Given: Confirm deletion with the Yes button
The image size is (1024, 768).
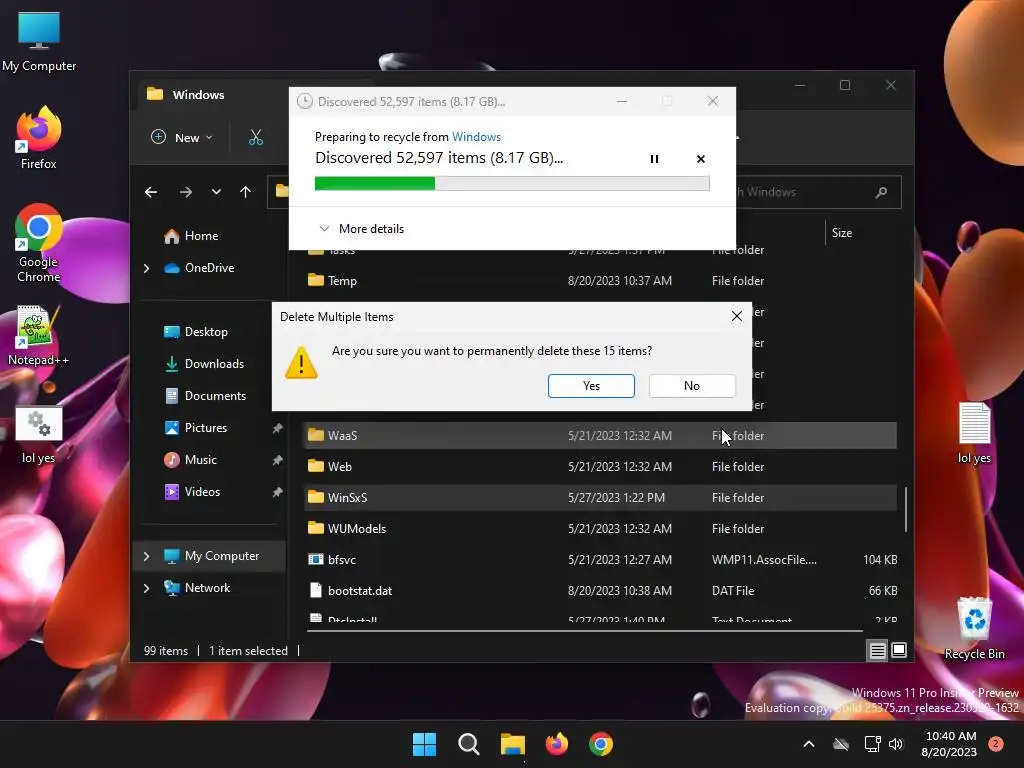Looking at the screenshot, I should pyautogui.click(x=591, y=386).
